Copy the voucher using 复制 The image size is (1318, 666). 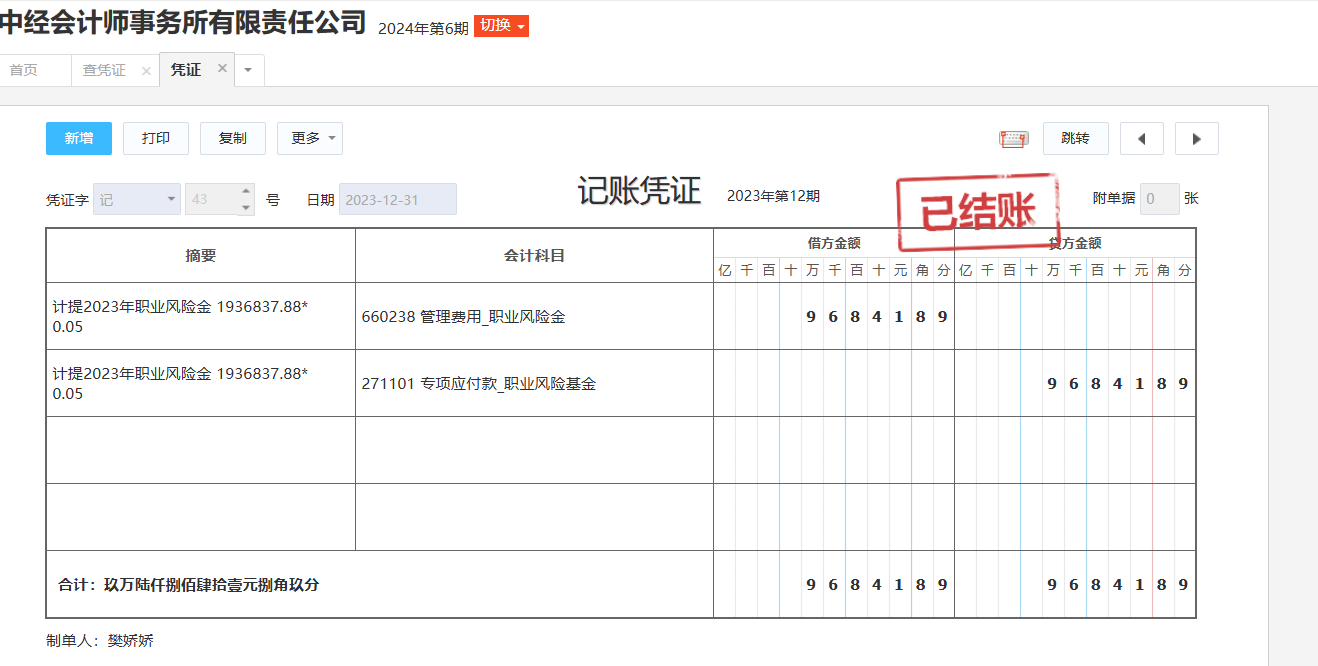[x=232, y=139]
